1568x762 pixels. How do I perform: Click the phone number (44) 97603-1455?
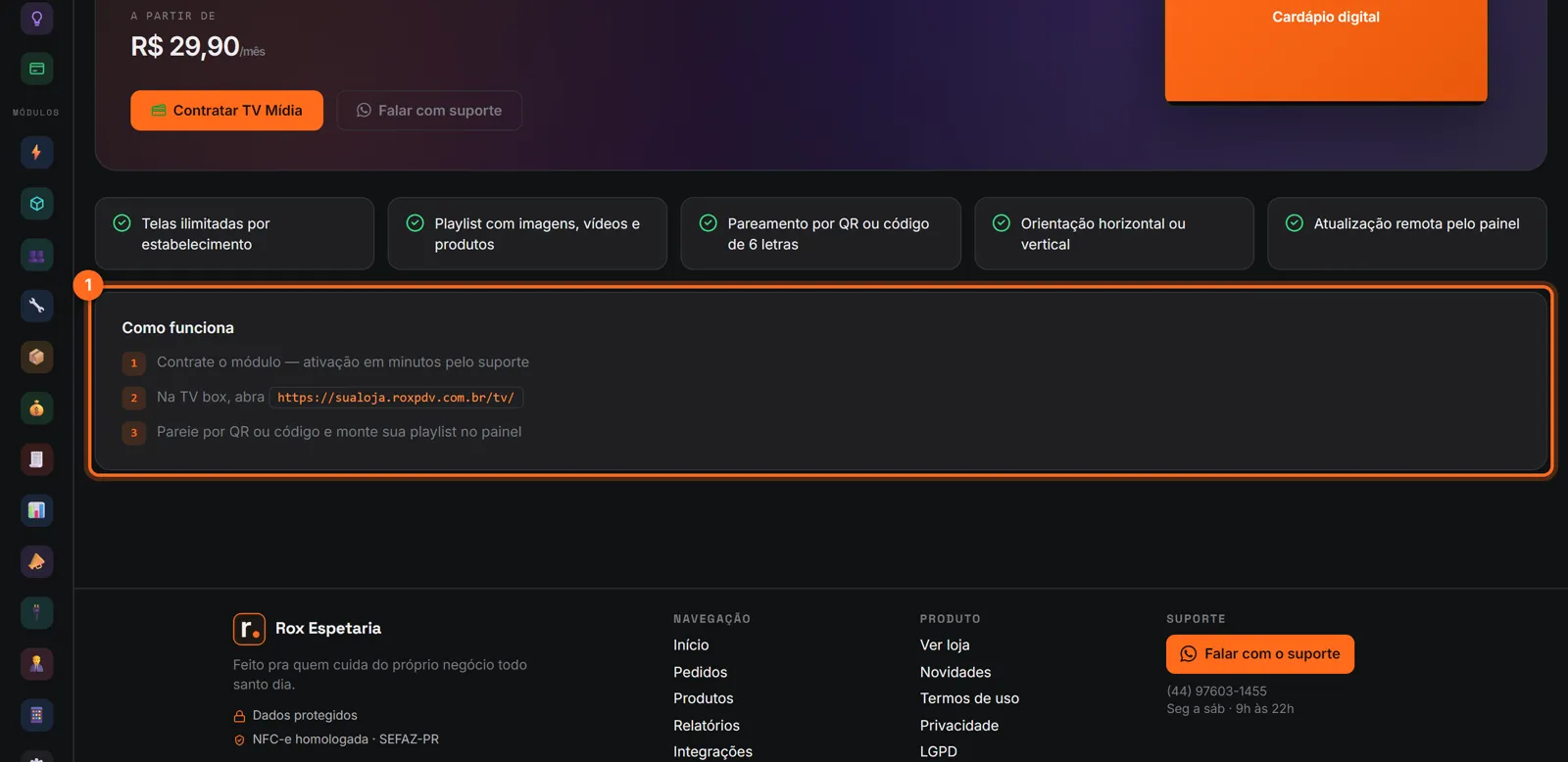(1216, 691)
